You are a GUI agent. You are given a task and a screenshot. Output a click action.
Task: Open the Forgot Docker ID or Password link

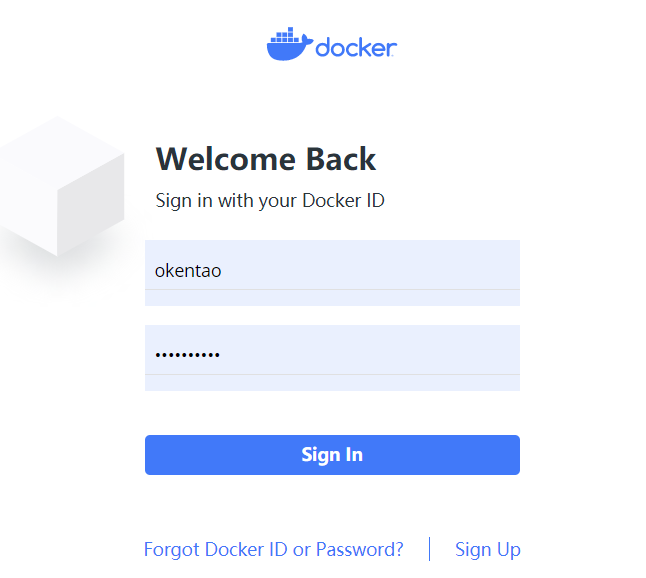(x=274, y=550)
